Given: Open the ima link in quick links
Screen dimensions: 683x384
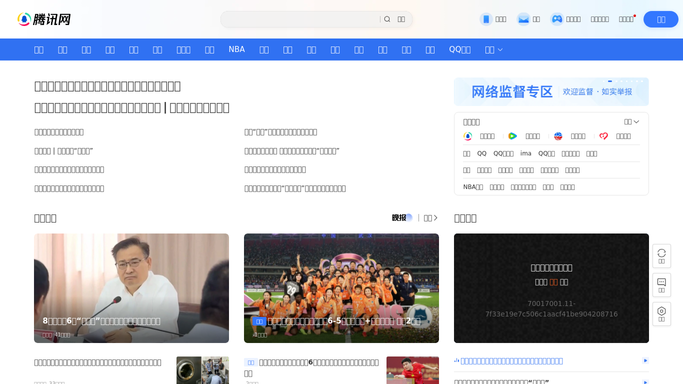Looking at the screenshot, I should click(526, 153).
